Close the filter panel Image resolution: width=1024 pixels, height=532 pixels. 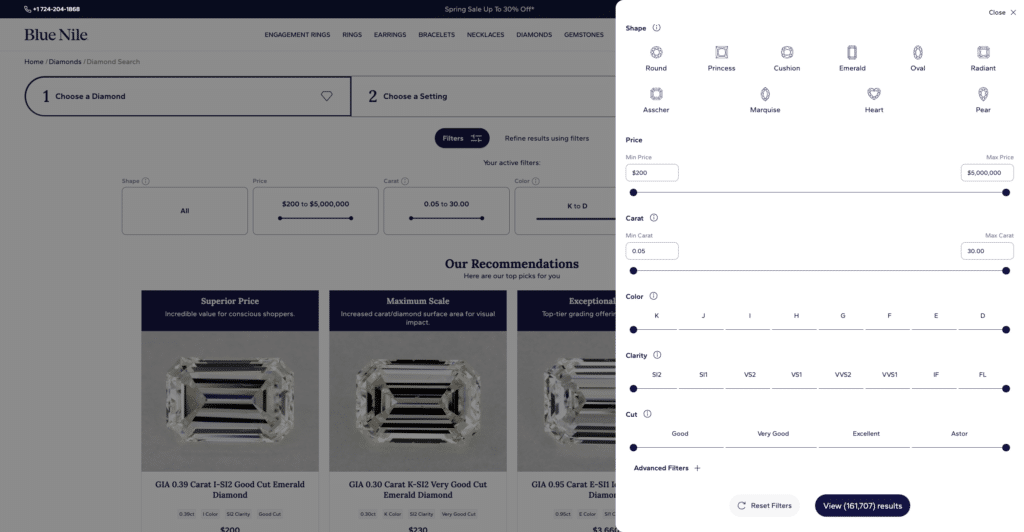pyautogui.click(x=1002, y=12)
